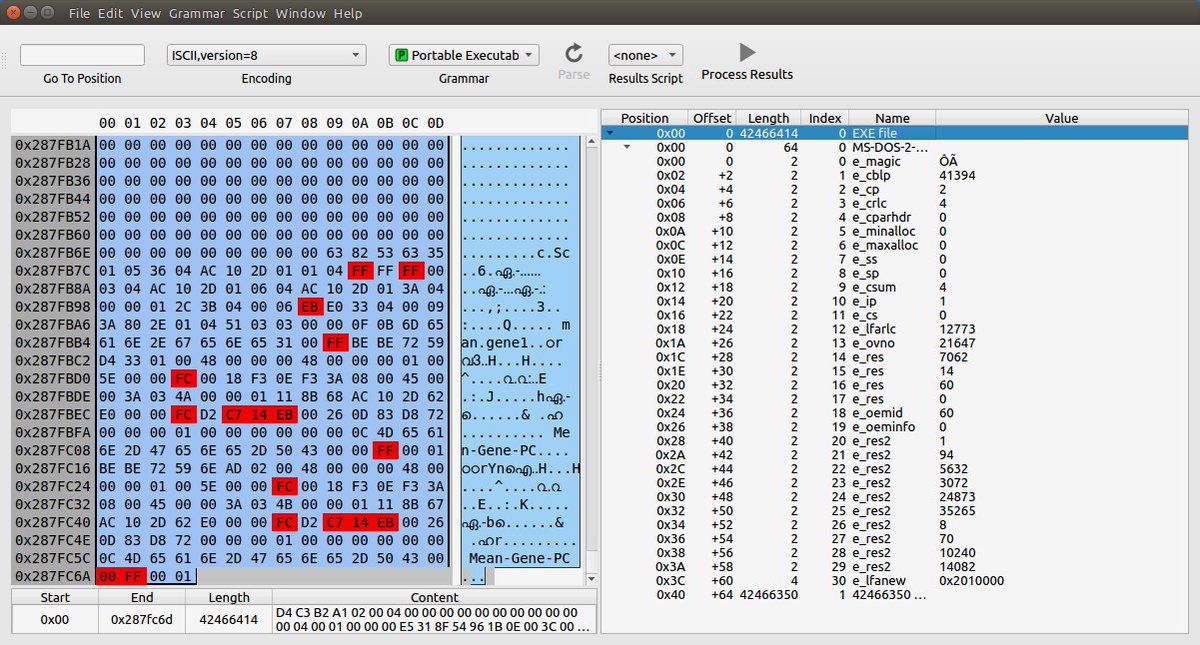This screenshot has width=1200, height=645.
Task: Click the Position column header
Action: coord(645,118)
